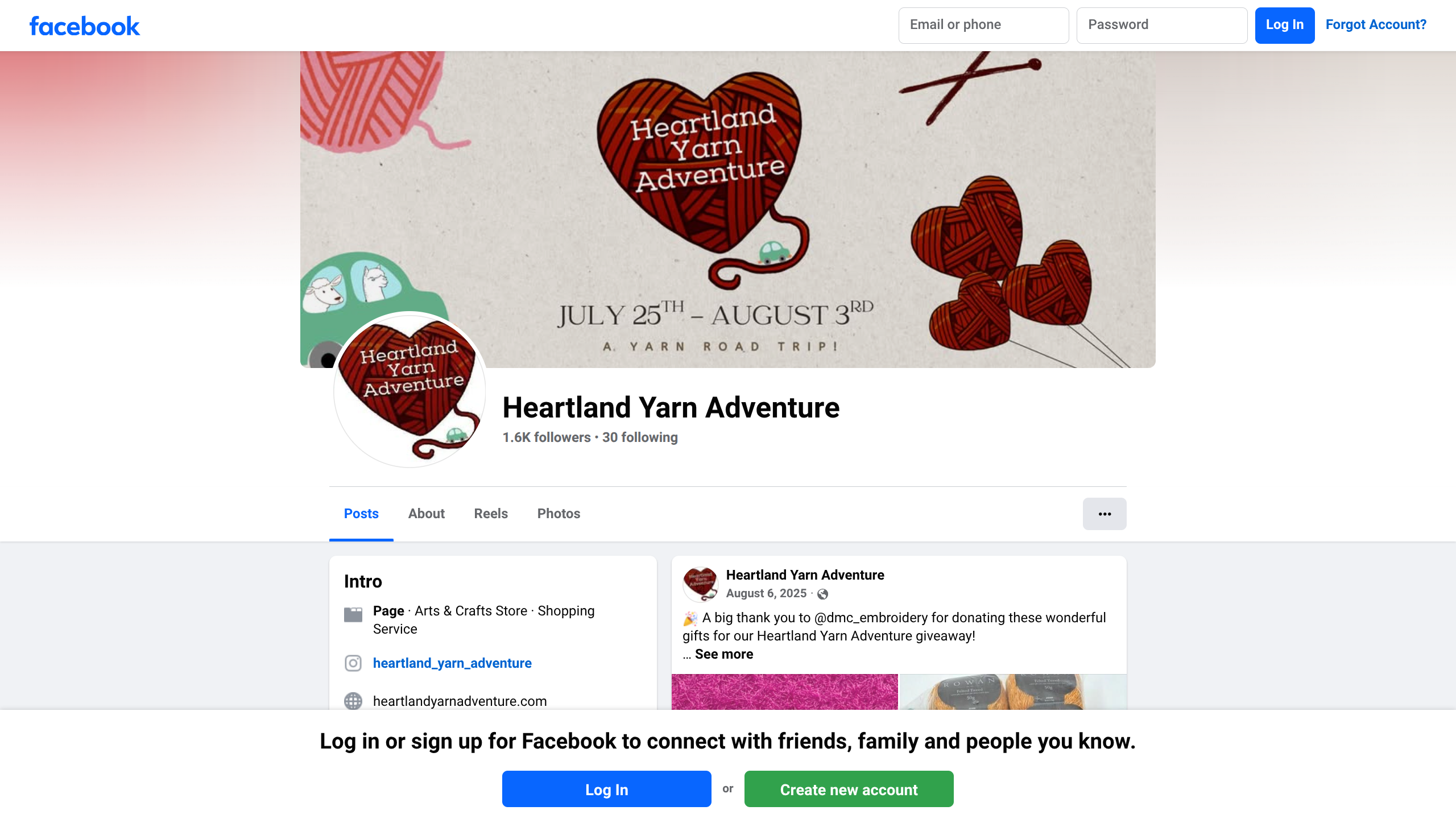Expand post text with See more
Screen dimensions: 1456x831
click(723, 654)
